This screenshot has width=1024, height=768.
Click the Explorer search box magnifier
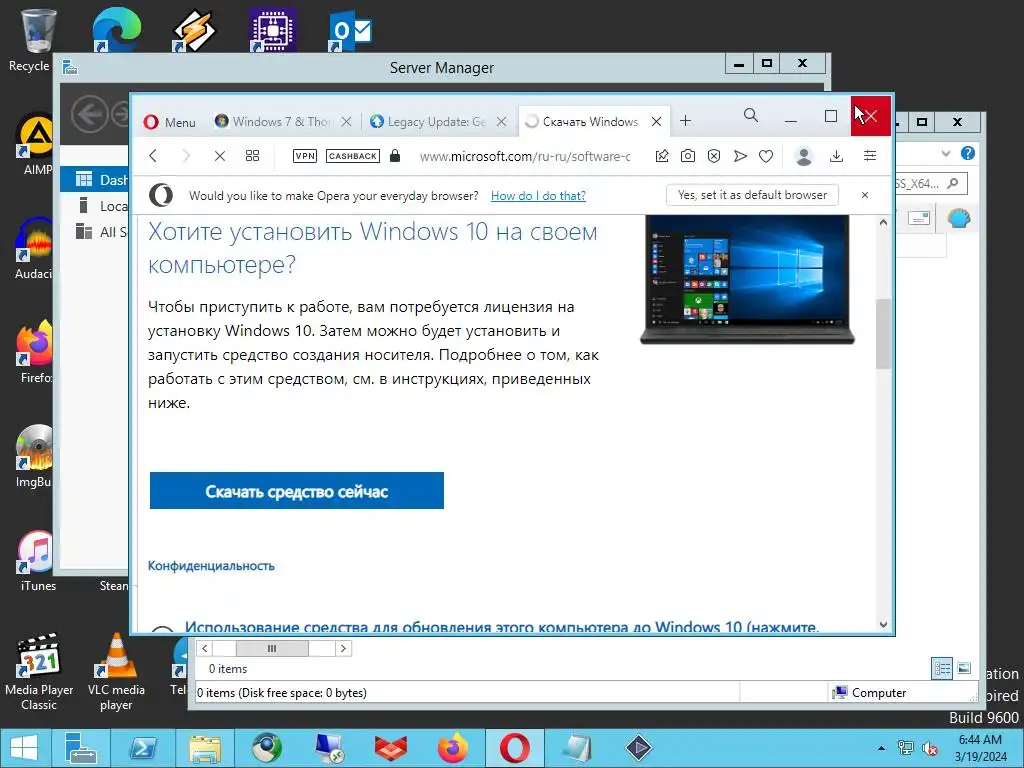[x=953, y=184]
